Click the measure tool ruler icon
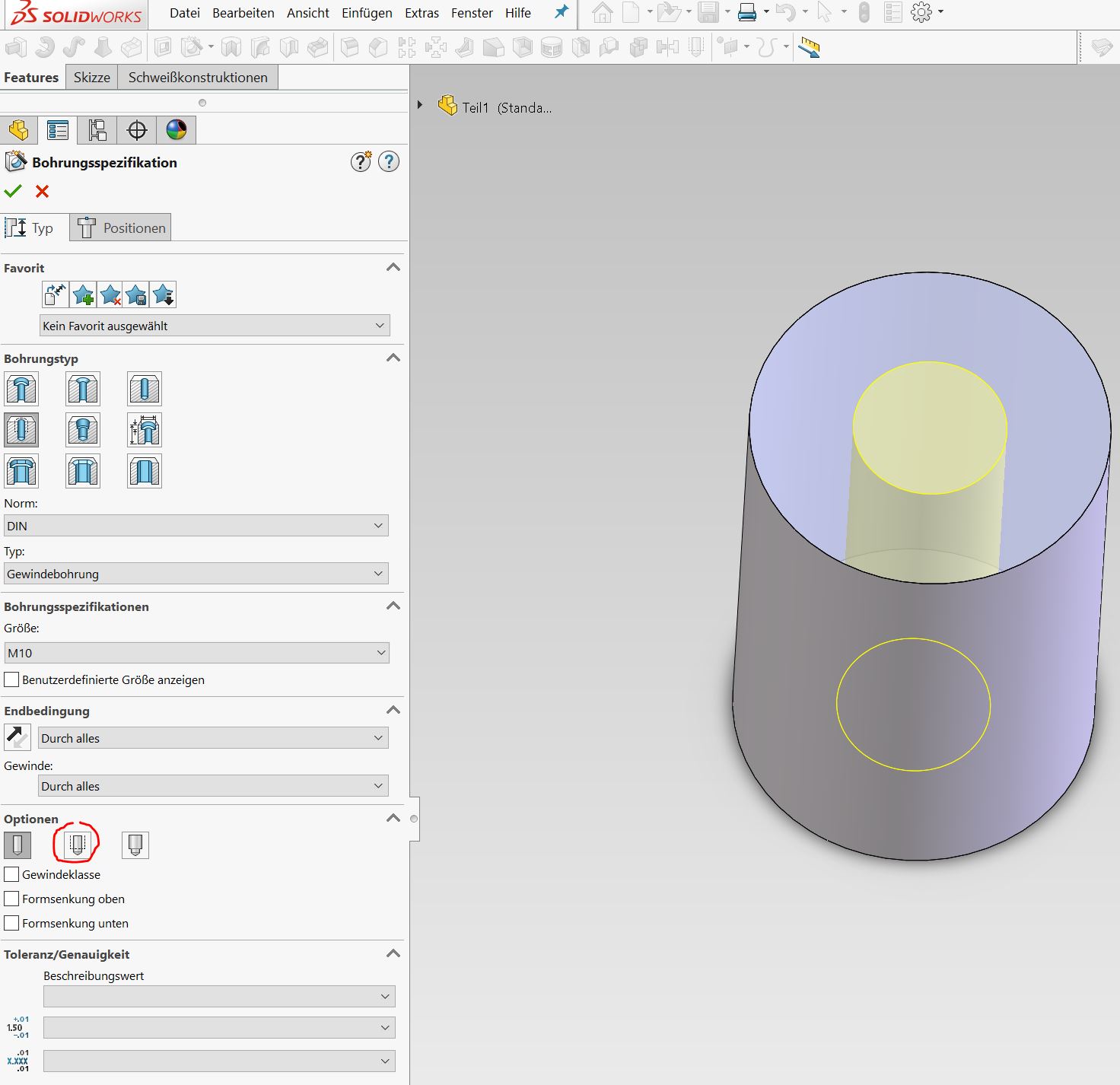This screenshot has width=1120, height=1085. pyautogui.click(x=809, y=48)
